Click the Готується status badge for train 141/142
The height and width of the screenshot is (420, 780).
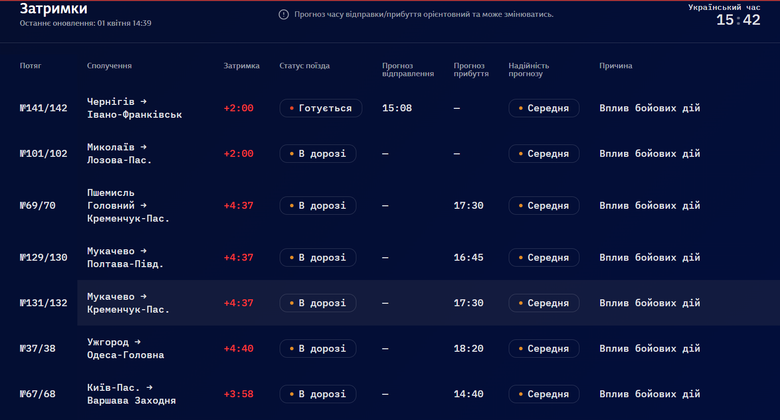319,108
